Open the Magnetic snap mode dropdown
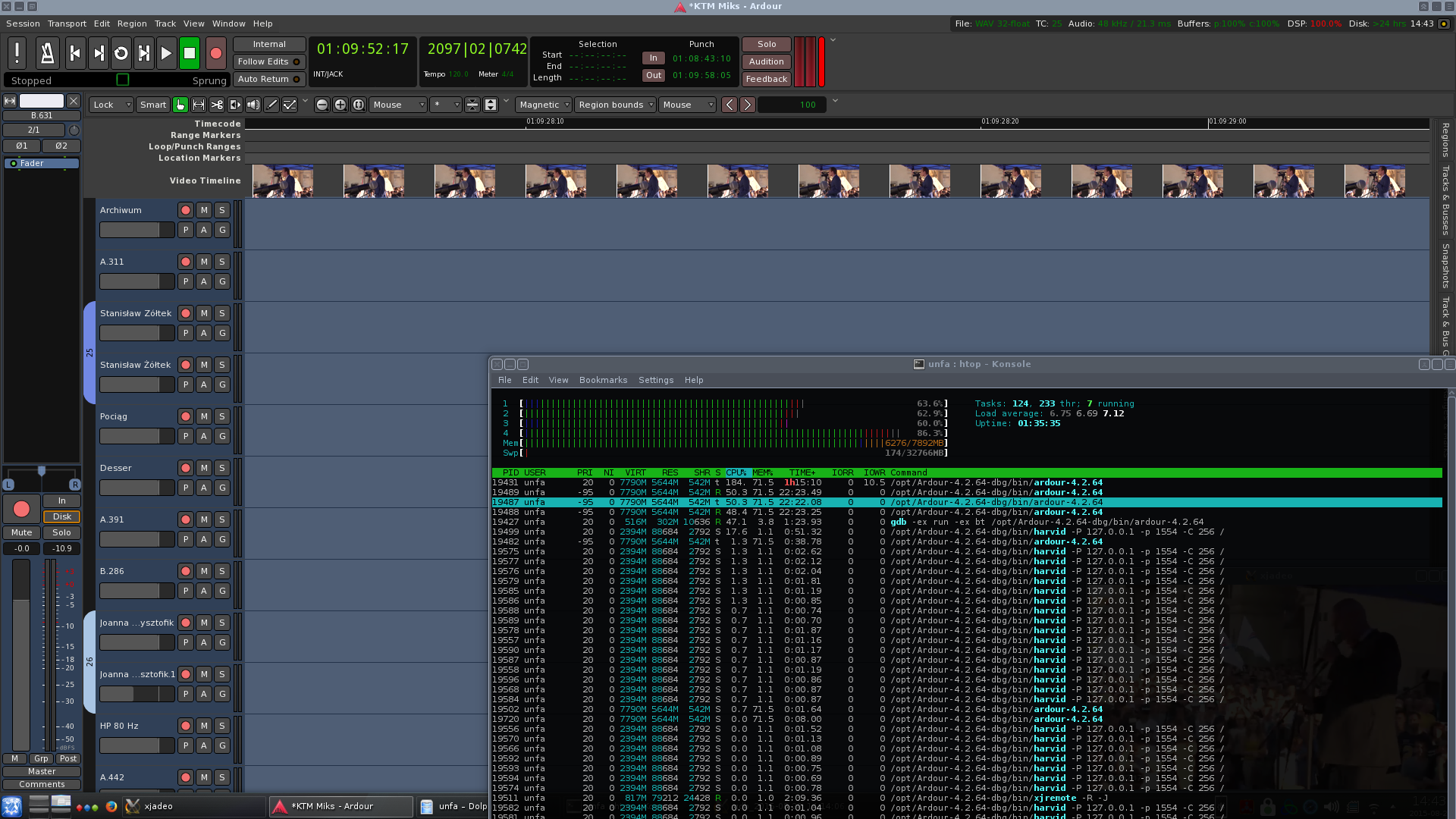Image resolution: width=1456 pixels, height=819 pixels. 544,105
